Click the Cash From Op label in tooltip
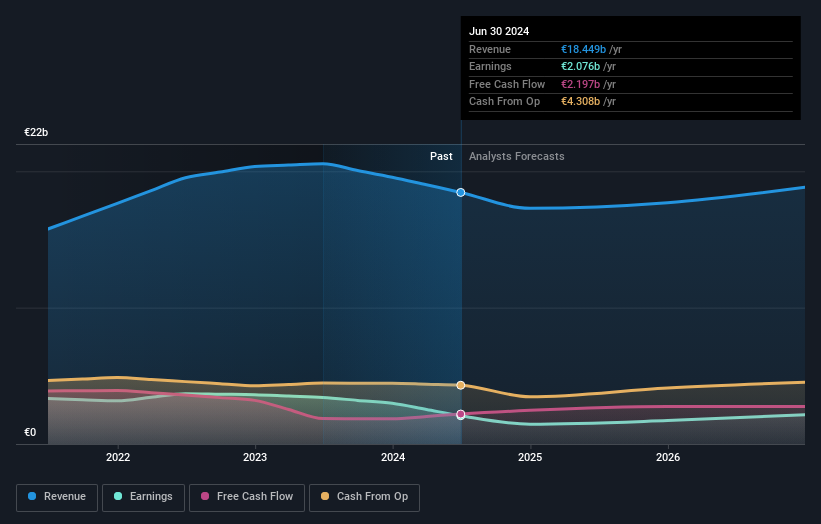 (504, 102)
